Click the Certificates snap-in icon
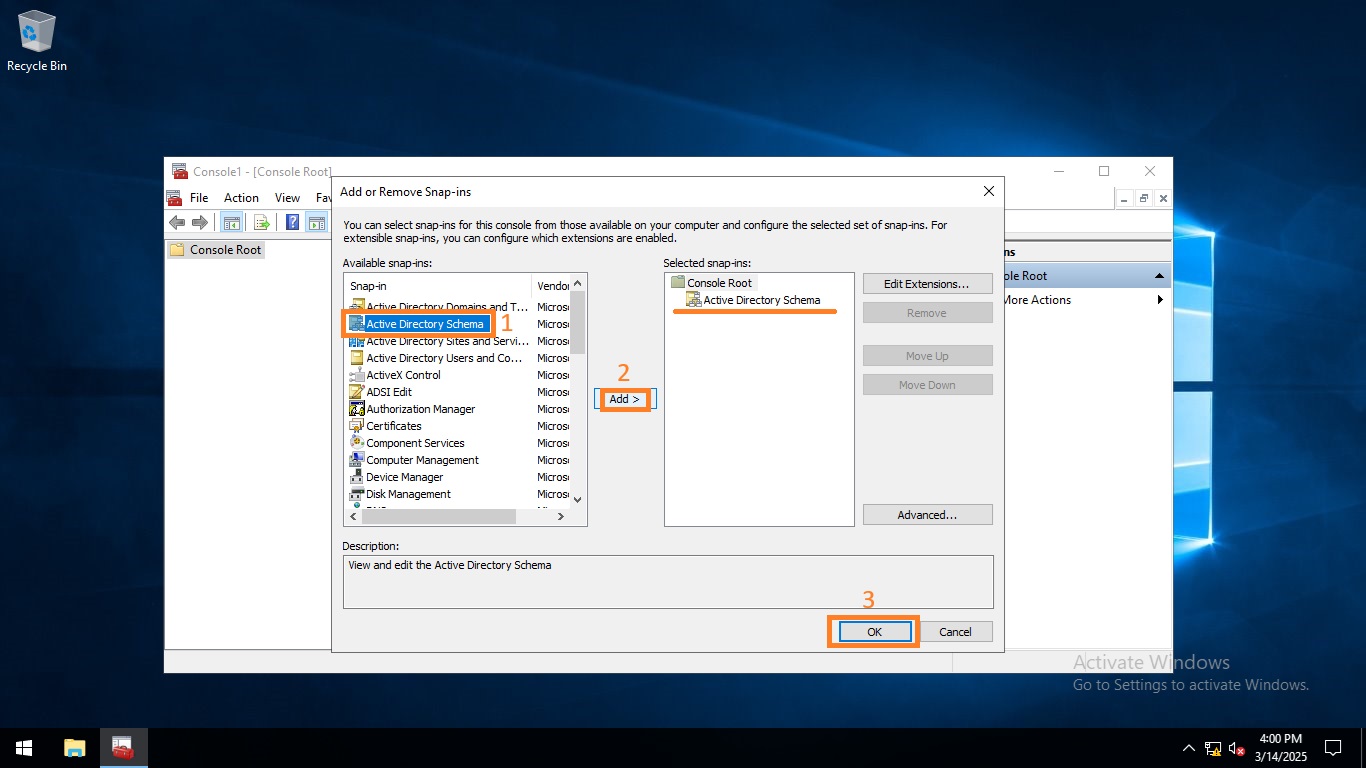This screenshot has width=1366, height=768. (x=357, y=426)
